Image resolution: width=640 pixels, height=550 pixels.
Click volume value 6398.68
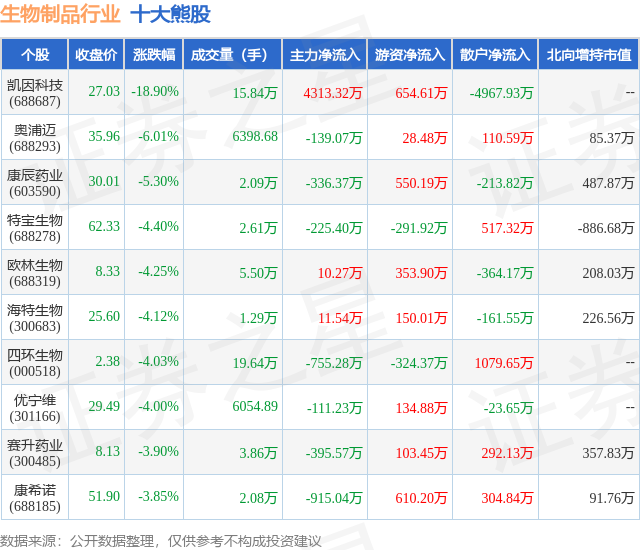tap(255, 136)
